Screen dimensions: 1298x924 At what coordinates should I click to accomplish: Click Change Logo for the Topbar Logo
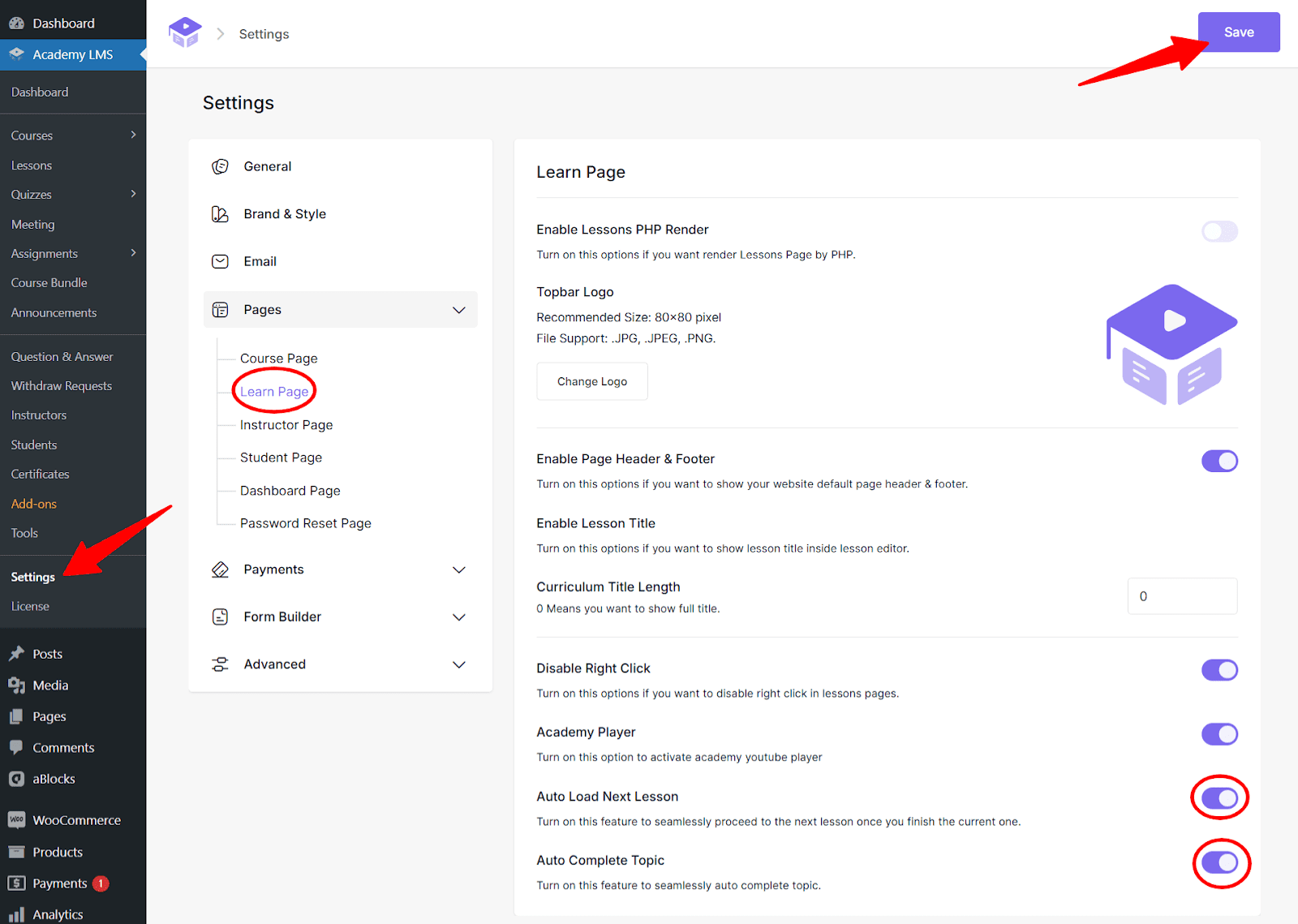(591, 380)
